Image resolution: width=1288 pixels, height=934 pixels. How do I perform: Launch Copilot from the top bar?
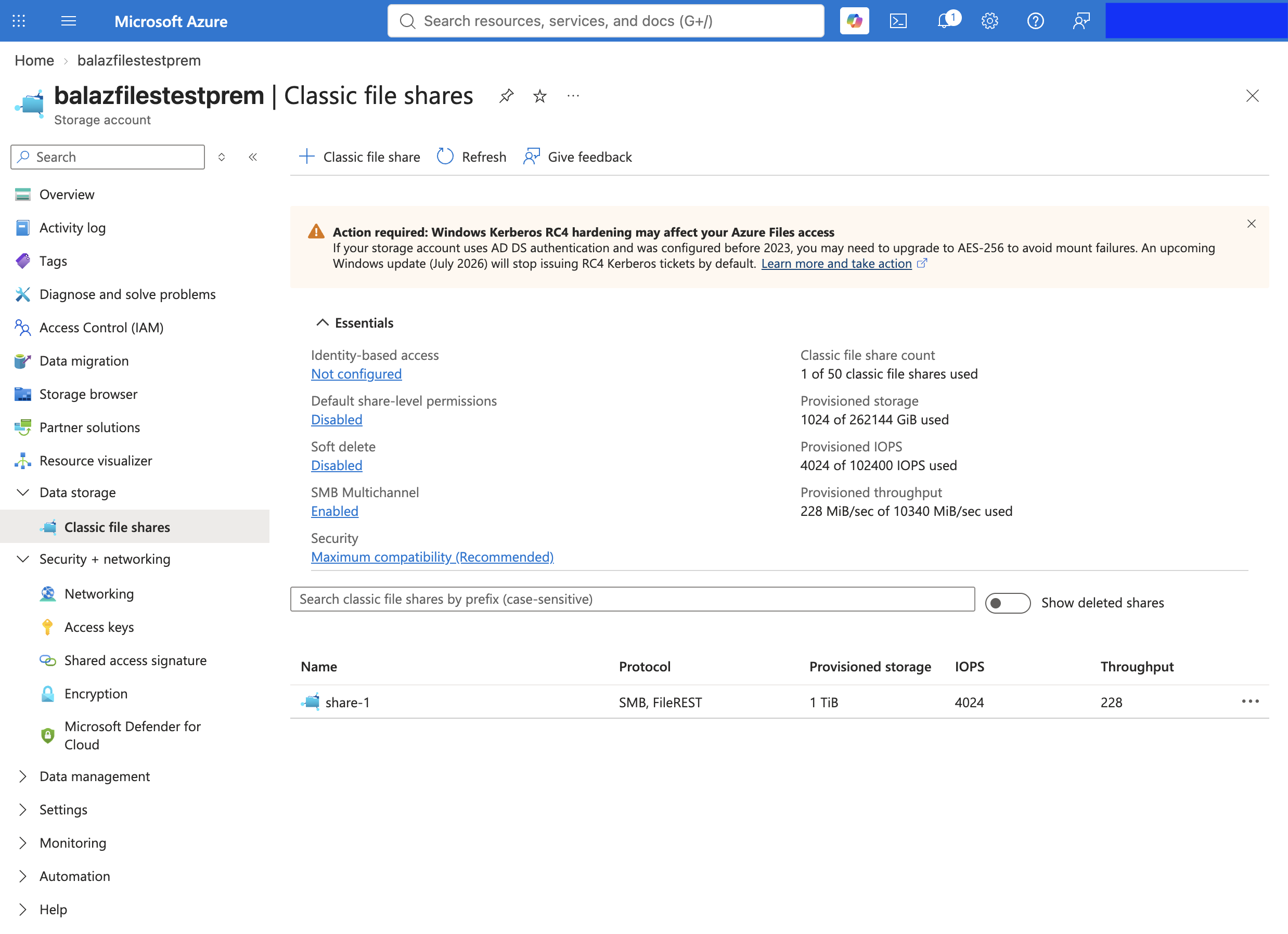[854, 21]
